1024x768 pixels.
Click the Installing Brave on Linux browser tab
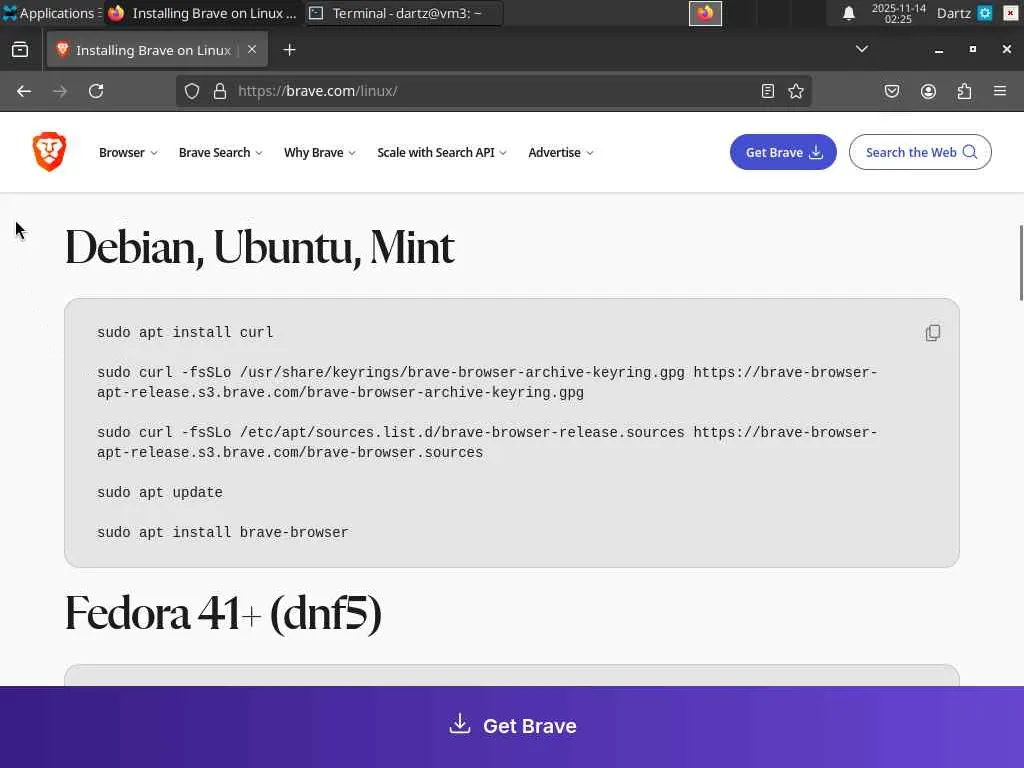click(x=157, y=50)
